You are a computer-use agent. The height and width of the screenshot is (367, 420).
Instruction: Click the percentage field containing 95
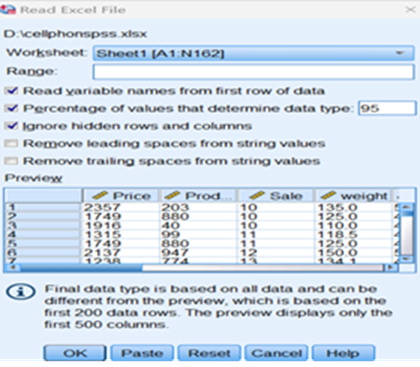point(387,108)
